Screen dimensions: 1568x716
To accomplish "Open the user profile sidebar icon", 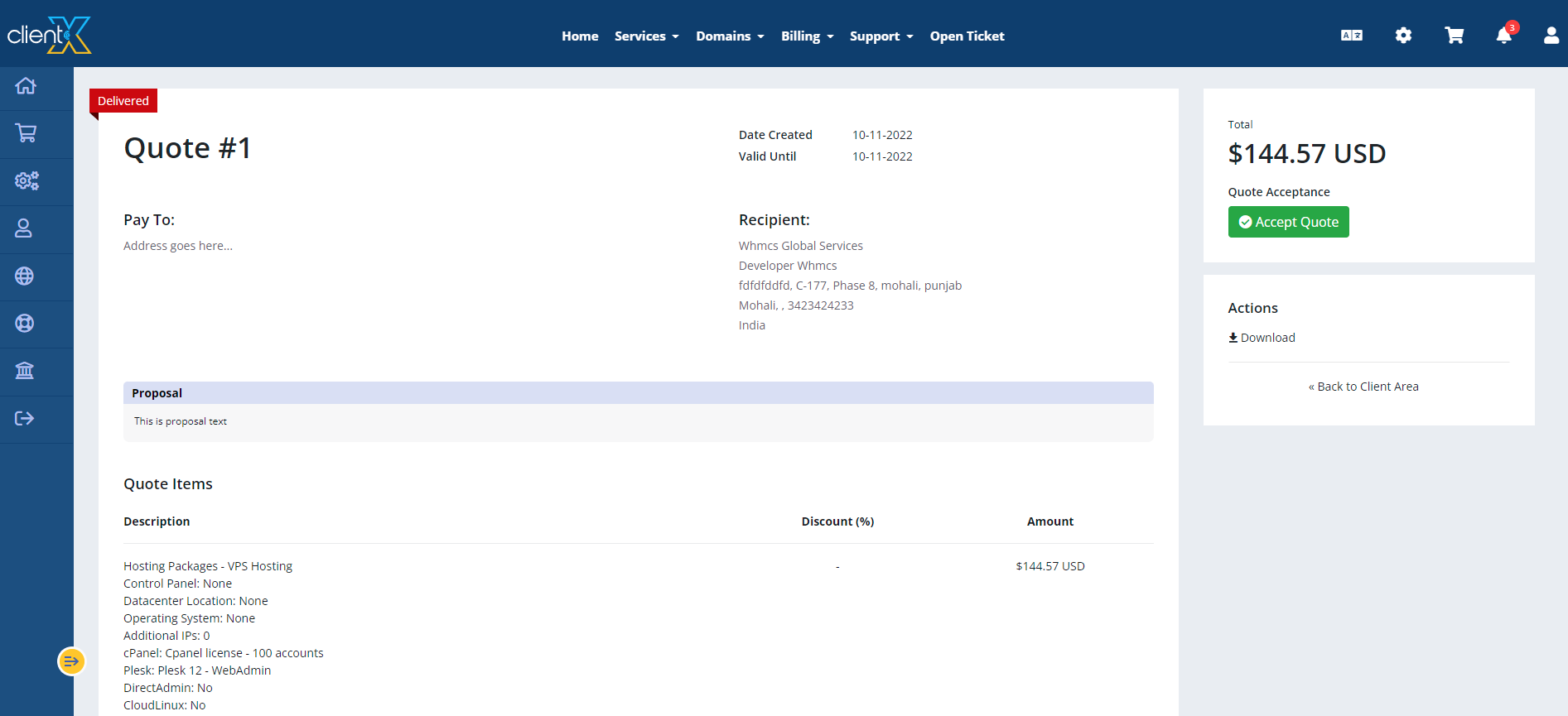I will coord(24,228).
